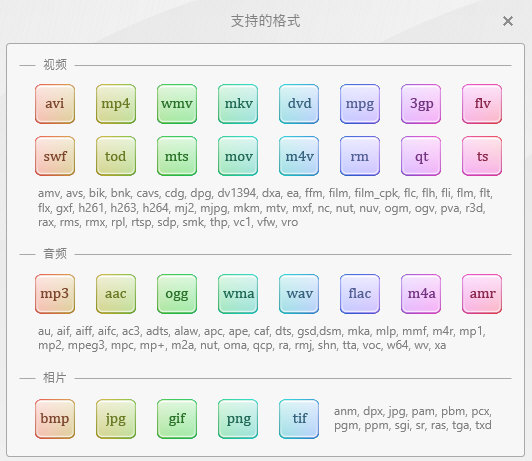Select the wav audio format tile

point(299,294)
